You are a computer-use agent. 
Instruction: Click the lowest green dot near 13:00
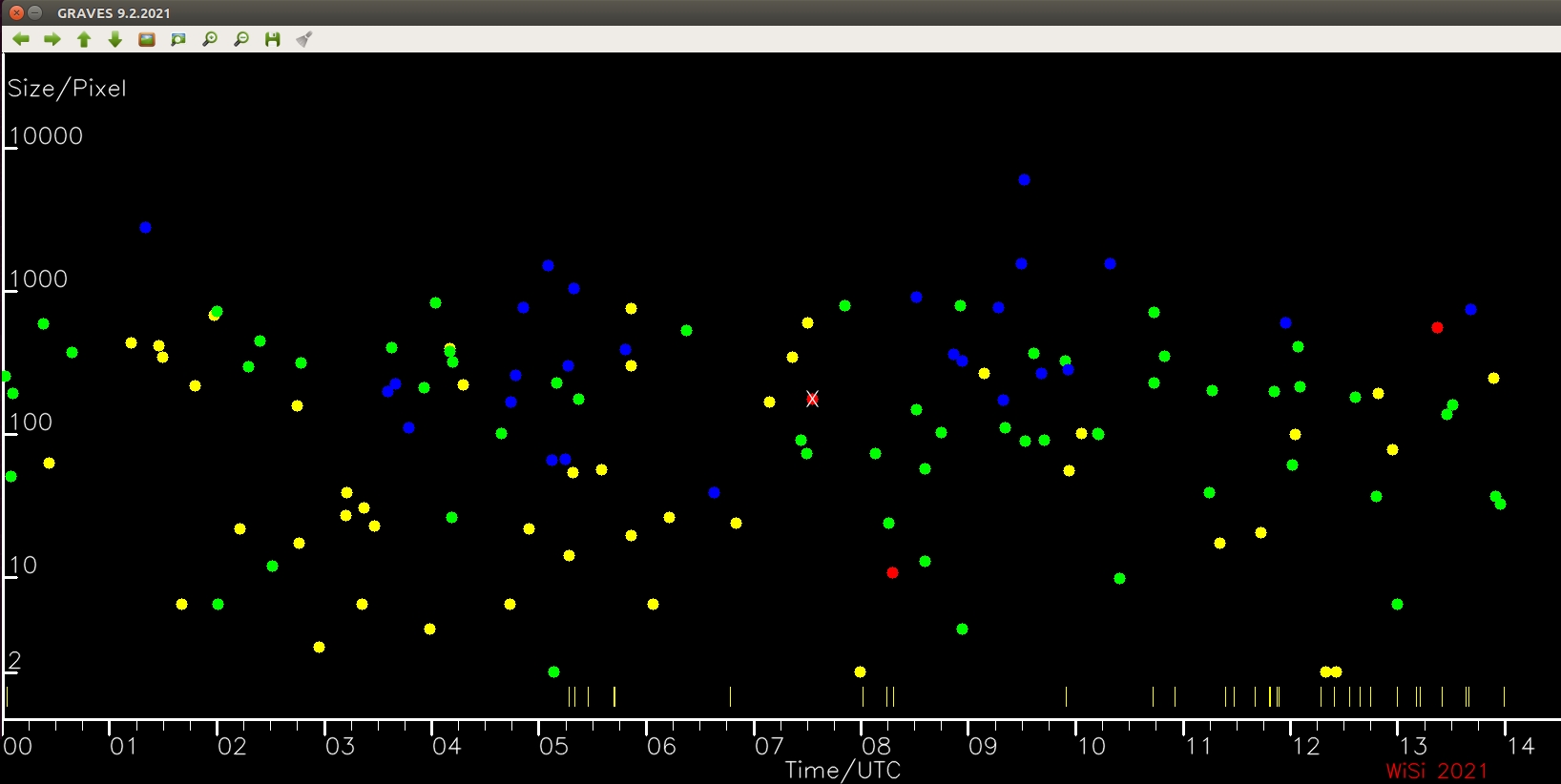(x=1397, y=604)
